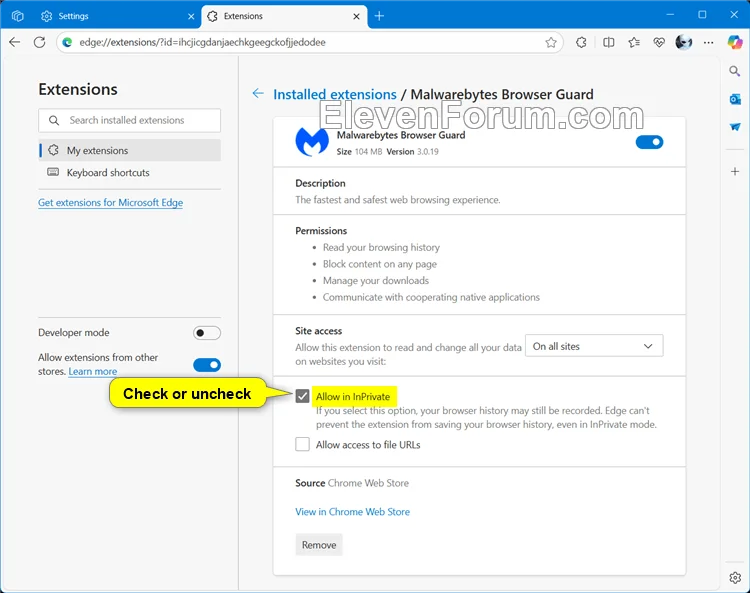Viewport: 750px width, 593px height.
Task: Open the Copilot sidebar icon
Action: pyautogui.click(x=735, y=42)
